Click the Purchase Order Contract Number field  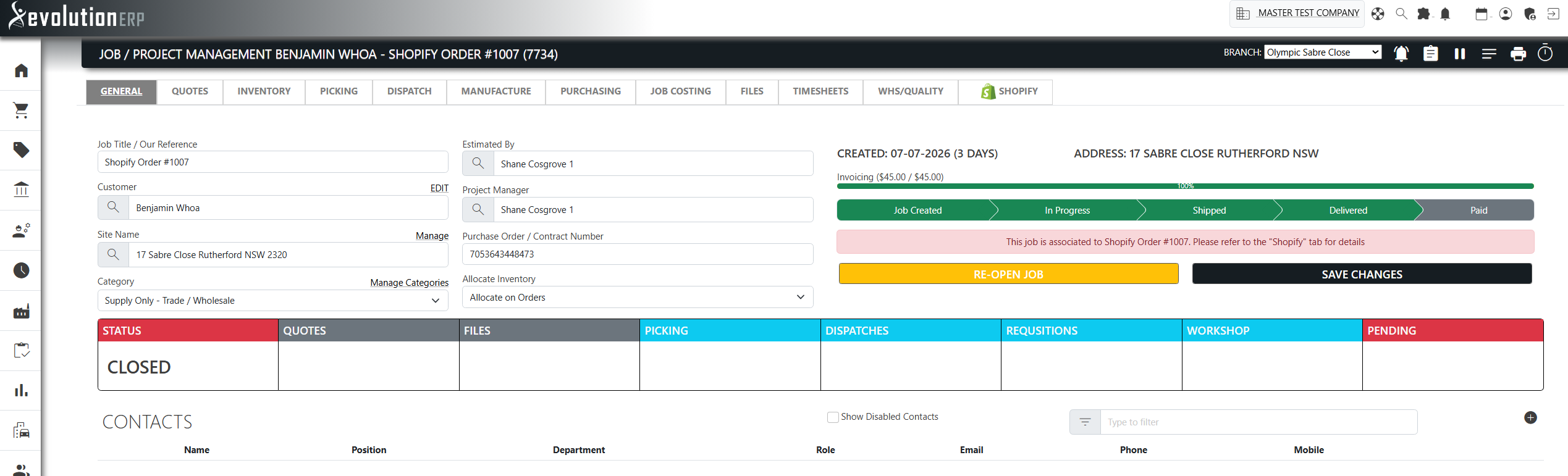tap(638, 254)
